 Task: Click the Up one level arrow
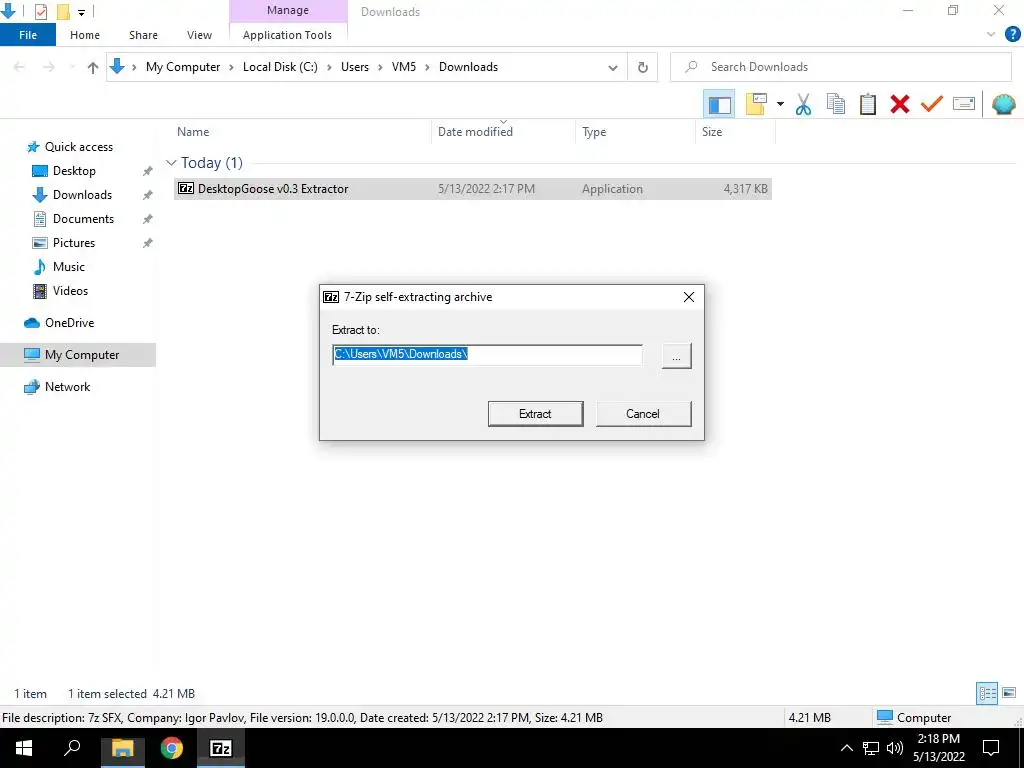click(93, 67)
